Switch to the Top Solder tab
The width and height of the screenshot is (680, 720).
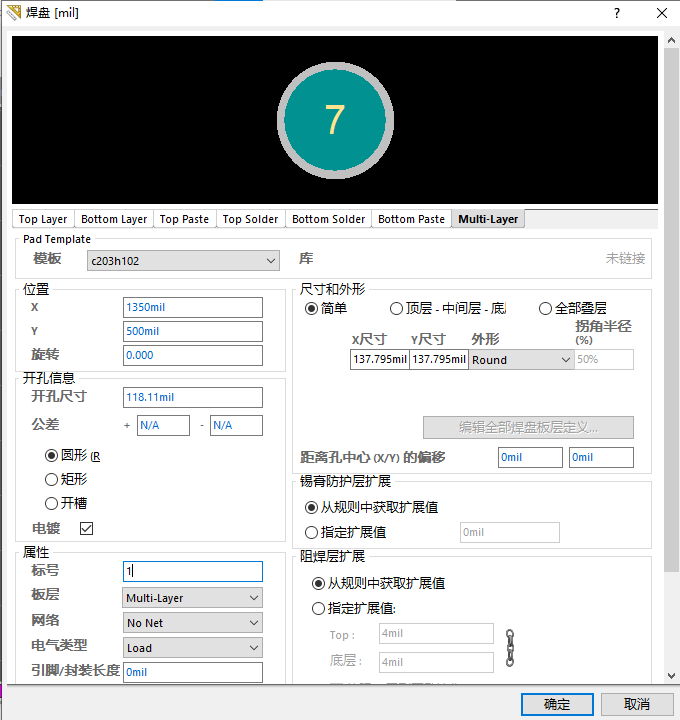tap(250, 219)
